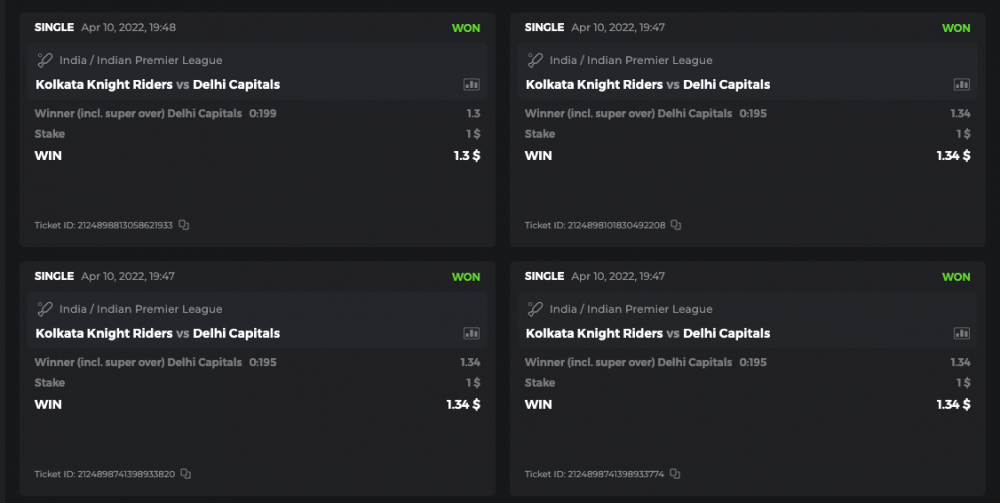
Task: Click India / Indian Premier League on ticket ending 933774
Action: click(631, 309)
